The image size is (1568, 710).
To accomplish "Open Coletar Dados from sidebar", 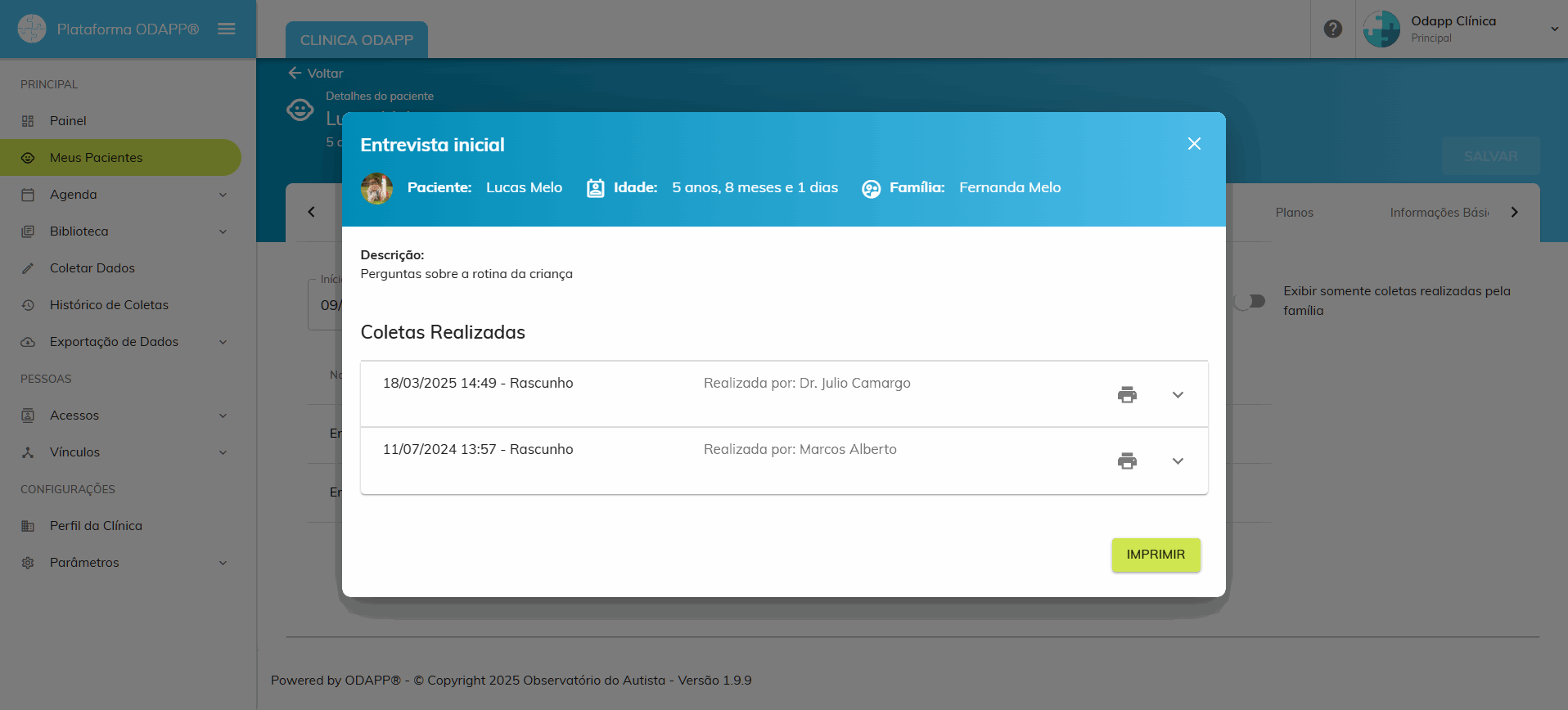I will (x=92, y=268).
